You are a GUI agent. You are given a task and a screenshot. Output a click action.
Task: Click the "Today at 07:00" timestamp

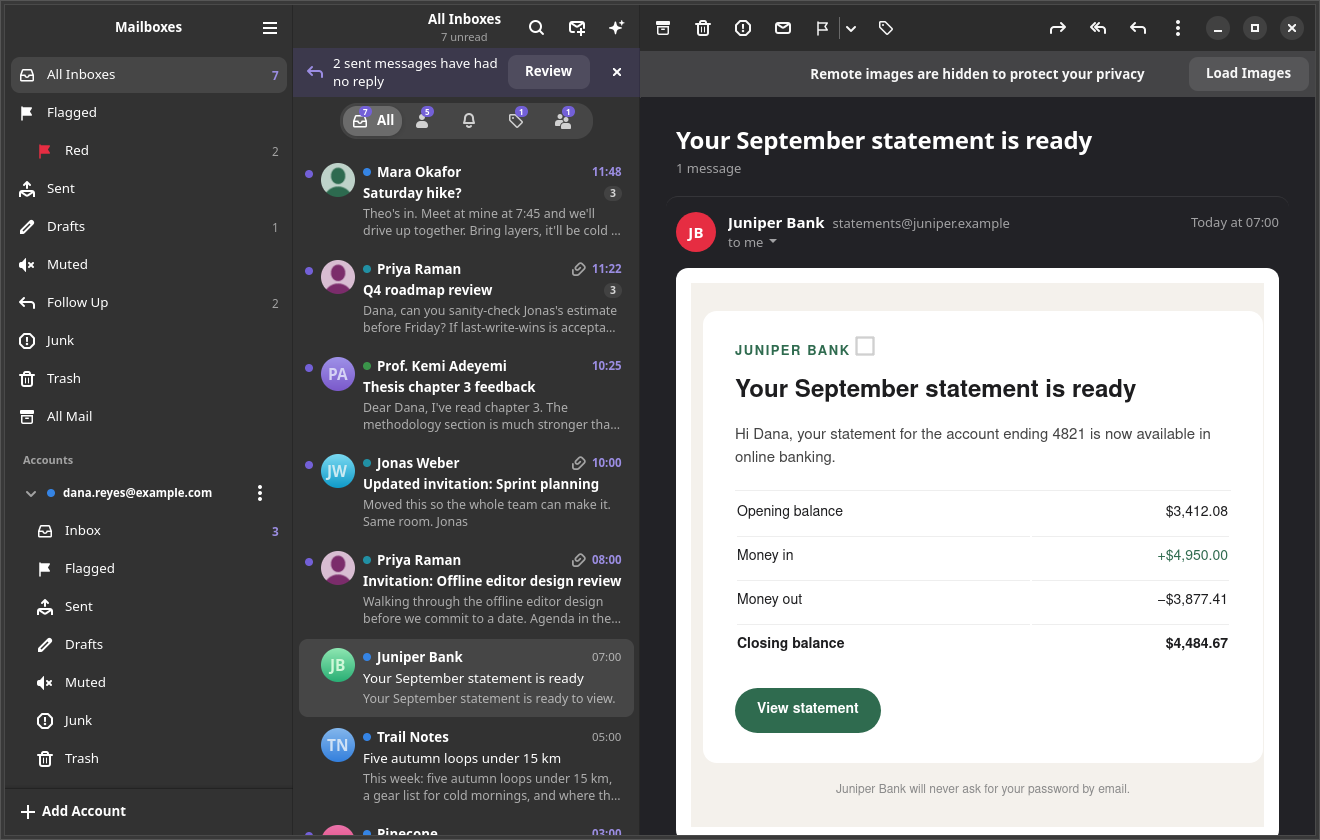tap(1235, 223)
